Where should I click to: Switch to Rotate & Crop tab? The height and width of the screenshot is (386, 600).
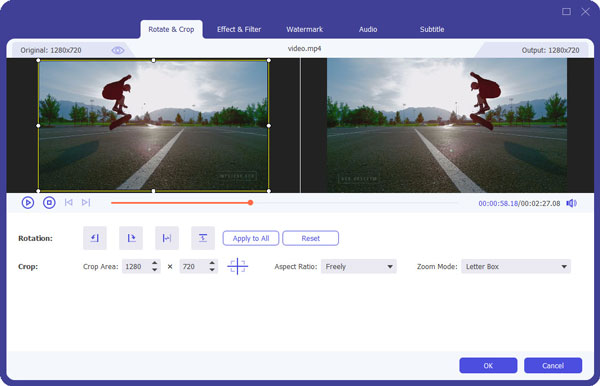[171, 29]
